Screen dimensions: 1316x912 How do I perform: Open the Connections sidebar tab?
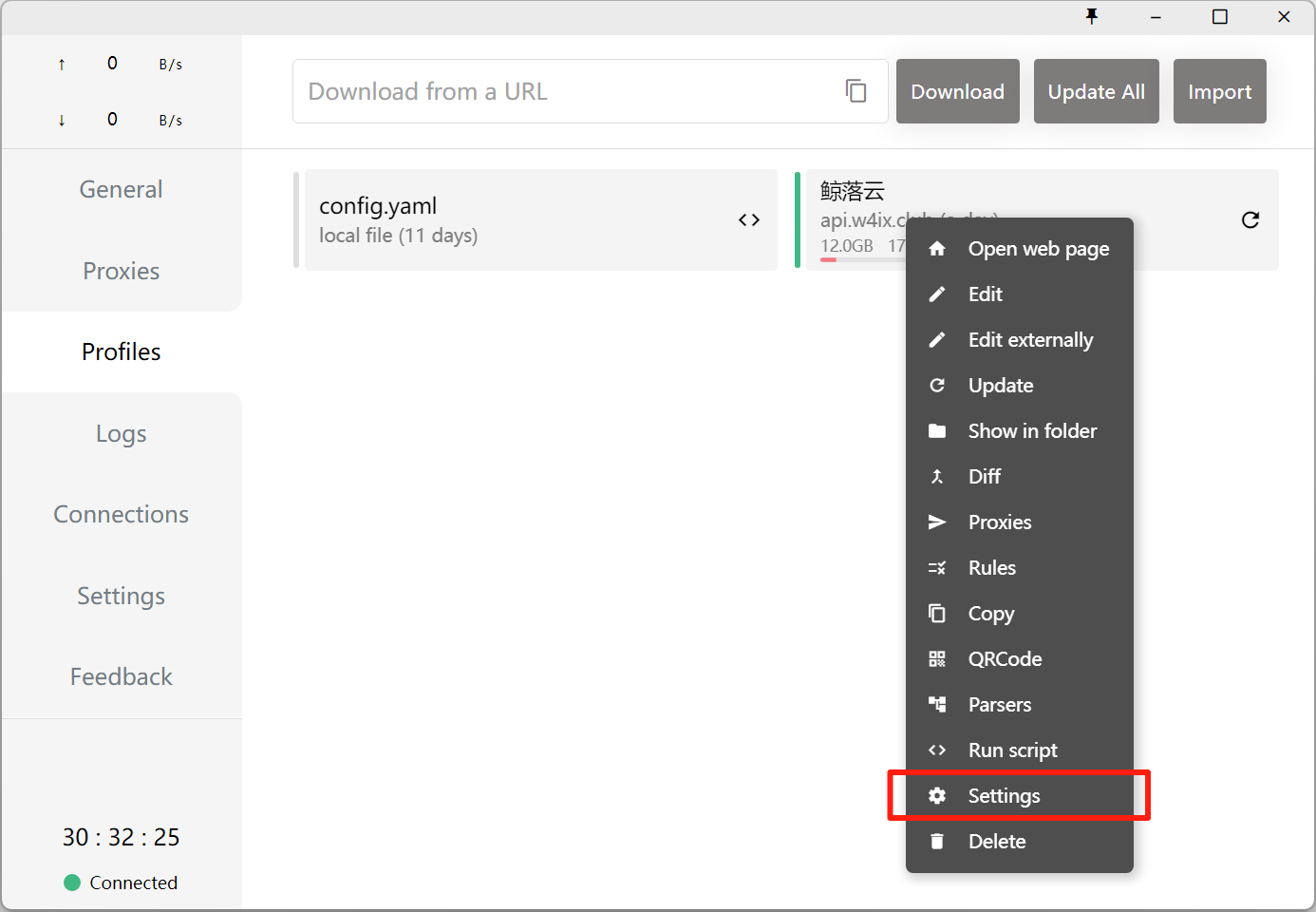click(122, 514)
